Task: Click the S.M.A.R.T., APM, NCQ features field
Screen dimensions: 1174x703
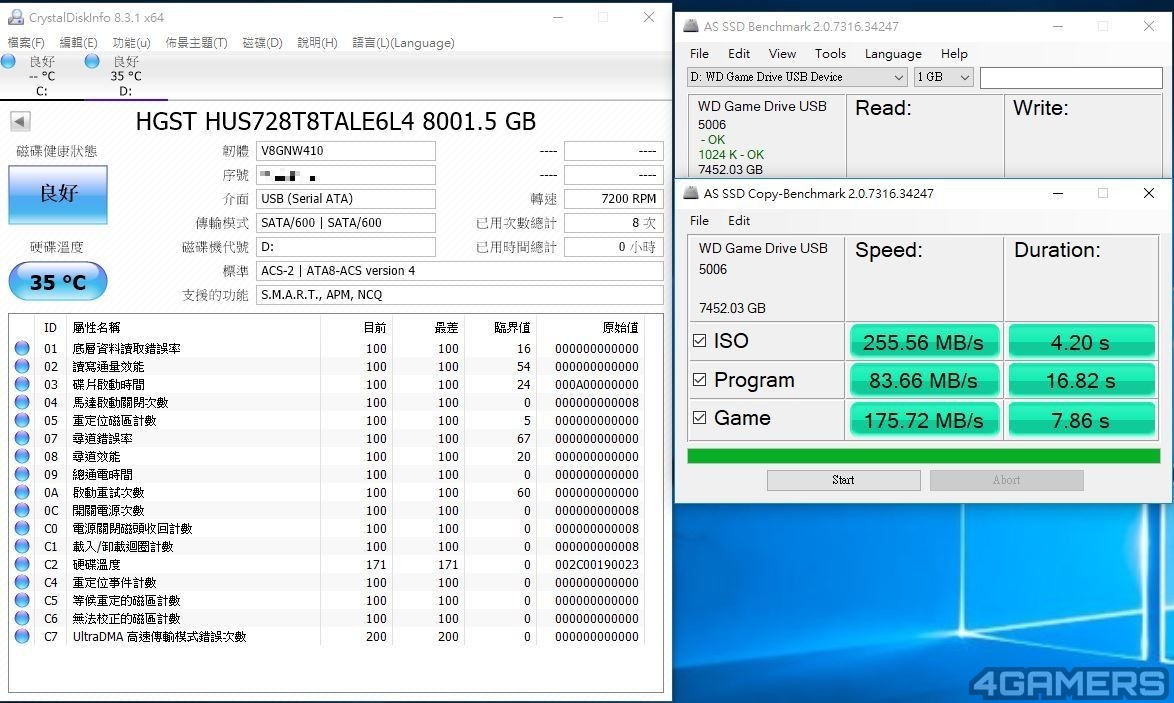Action: [x=459, y=295]
